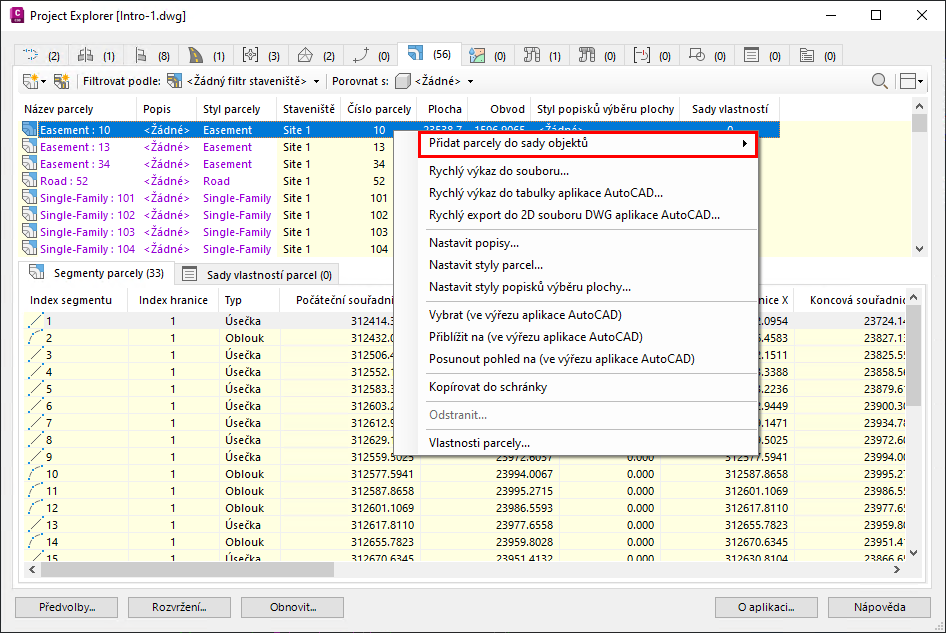This screenshot has height=633, width=946.
Task: Switch to the road icon tab (1)
Action: 206,55
